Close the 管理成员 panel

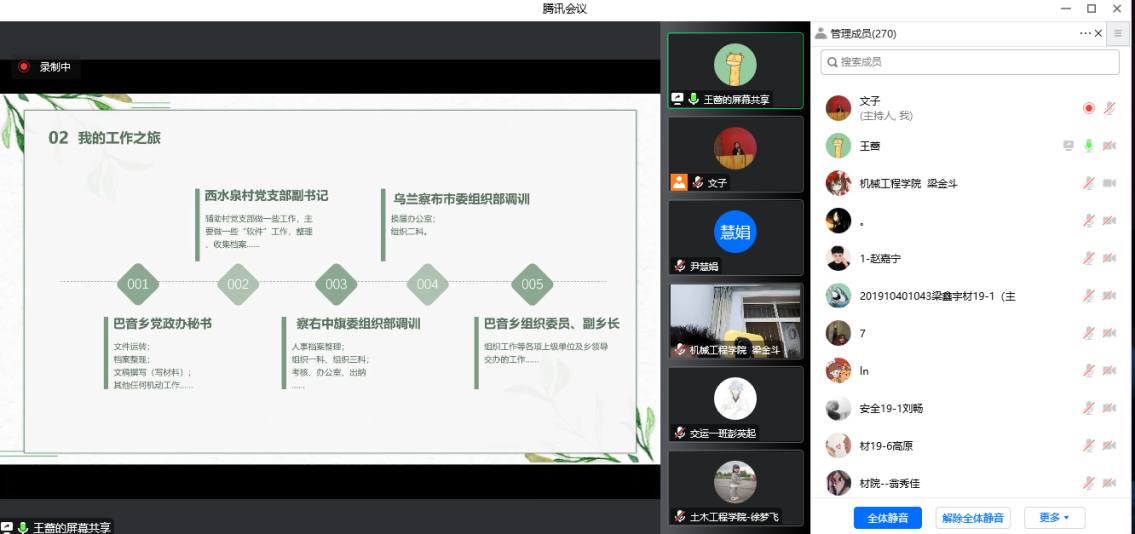(1099, 33)
